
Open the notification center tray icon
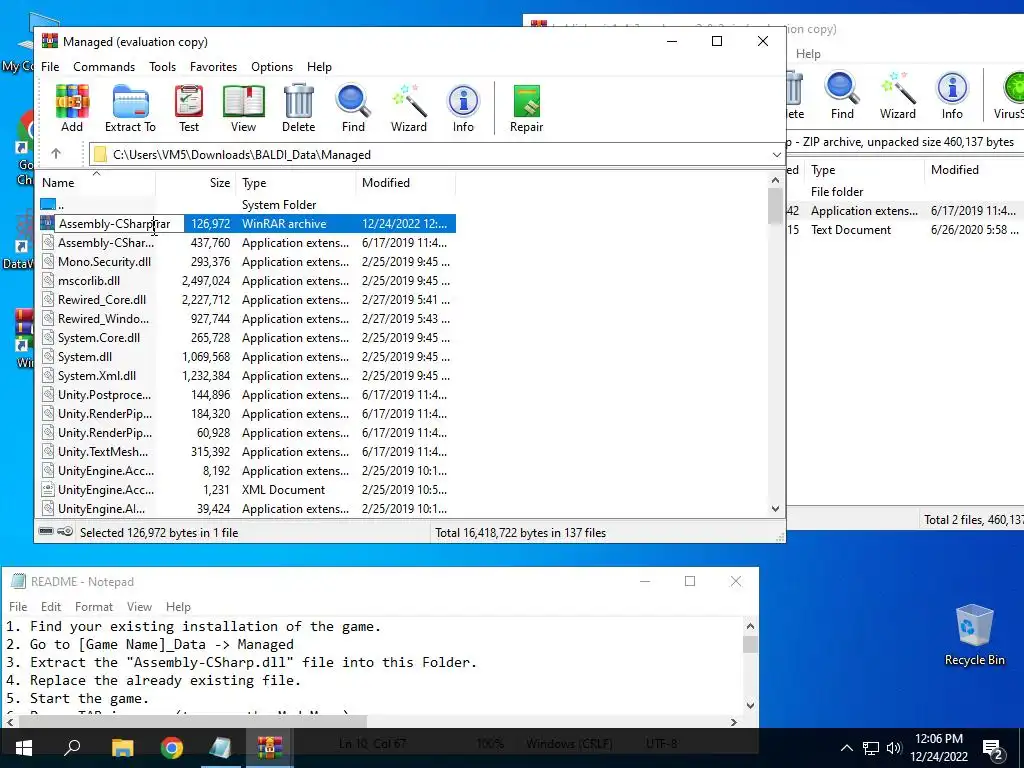[x=993, y=749]
